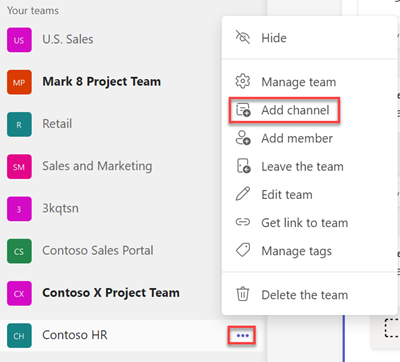Click the chain link icon

point(243,222)
